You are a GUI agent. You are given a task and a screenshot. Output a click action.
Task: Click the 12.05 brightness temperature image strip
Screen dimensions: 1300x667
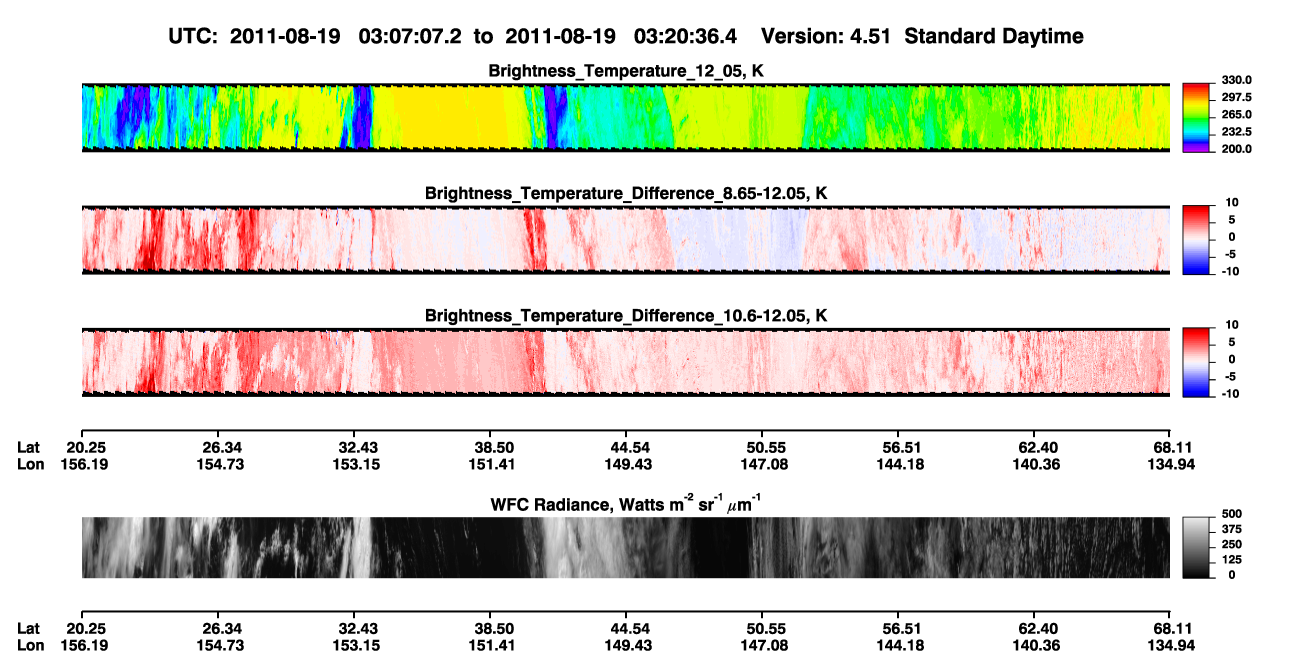tap(625, 118)
